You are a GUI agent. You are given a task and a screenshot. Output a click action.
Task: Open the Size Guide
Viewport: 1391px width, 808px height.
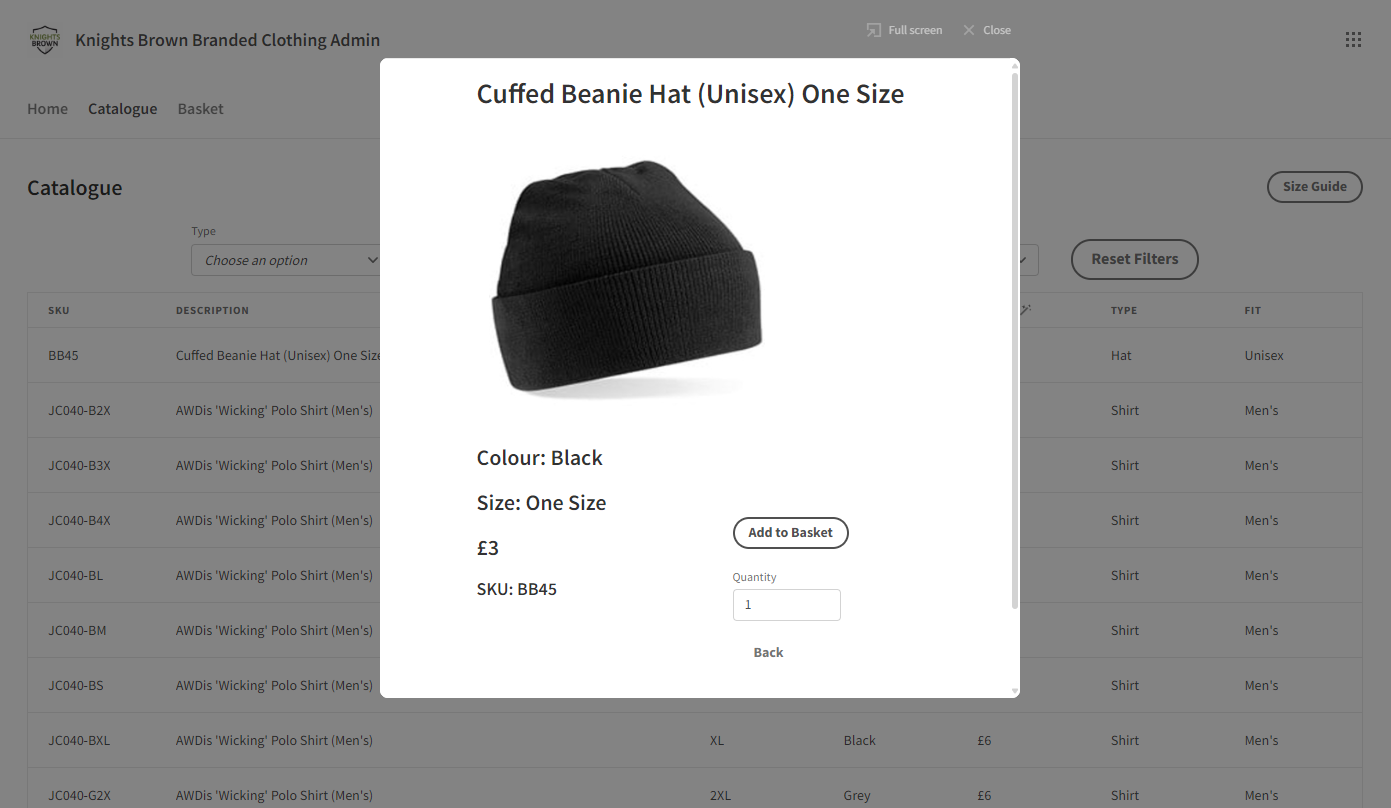(x=1314, y=187)
